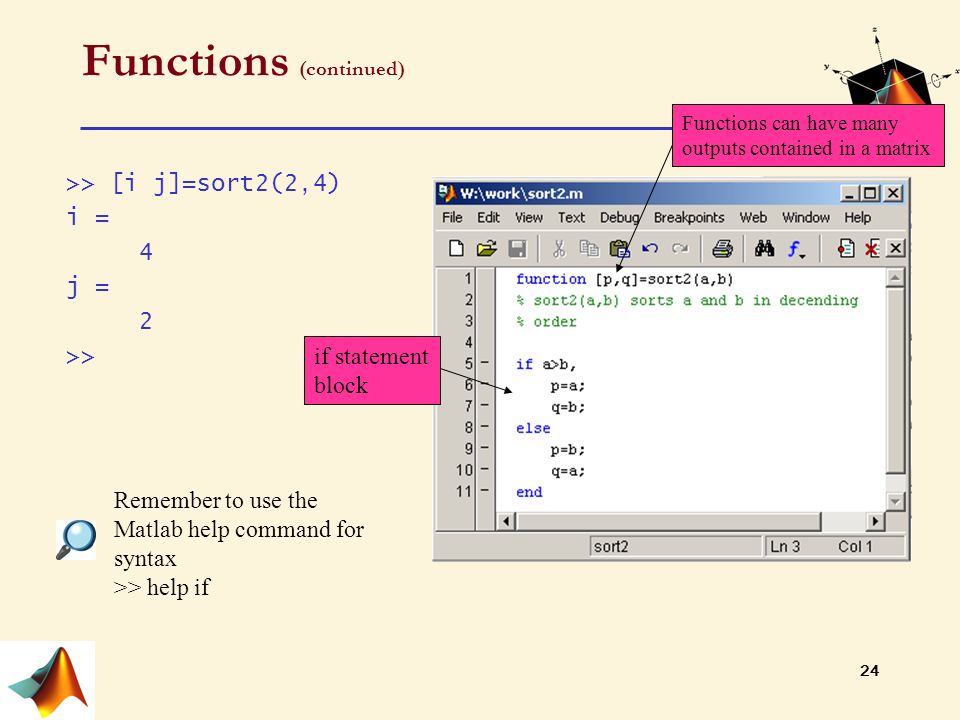
Task: Click horizontal scrollbar left arrow
Action: (506, 522)
